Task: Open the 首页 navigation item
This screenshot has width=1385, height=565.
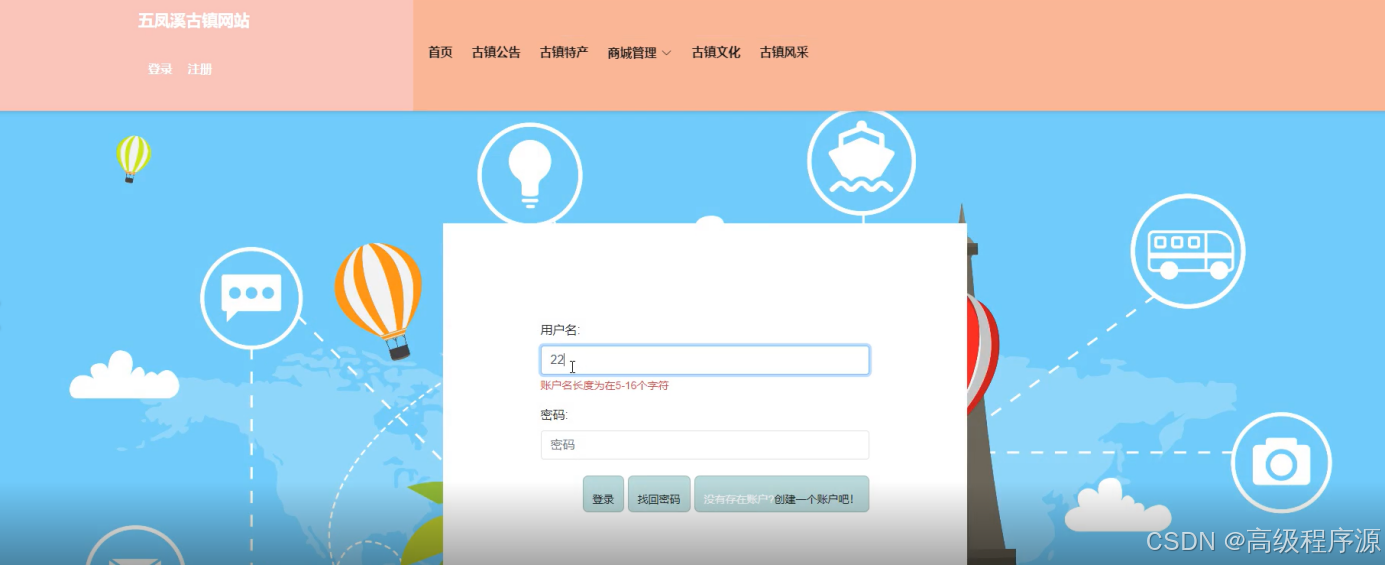Action: (x=440, y=53)
